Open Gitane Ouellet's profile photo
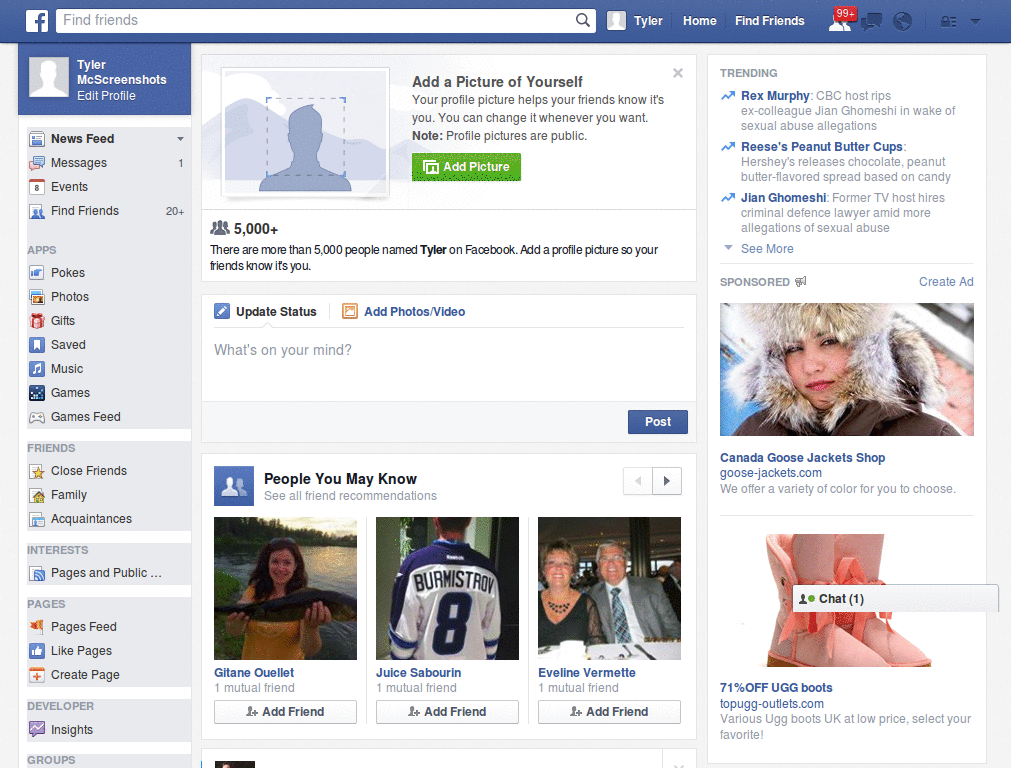 (285, 588)
